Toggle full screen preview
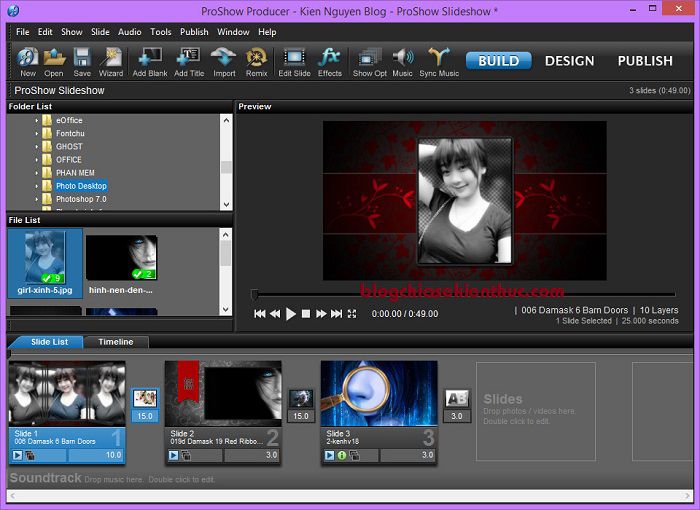700x510 pixels. [352, 314]
